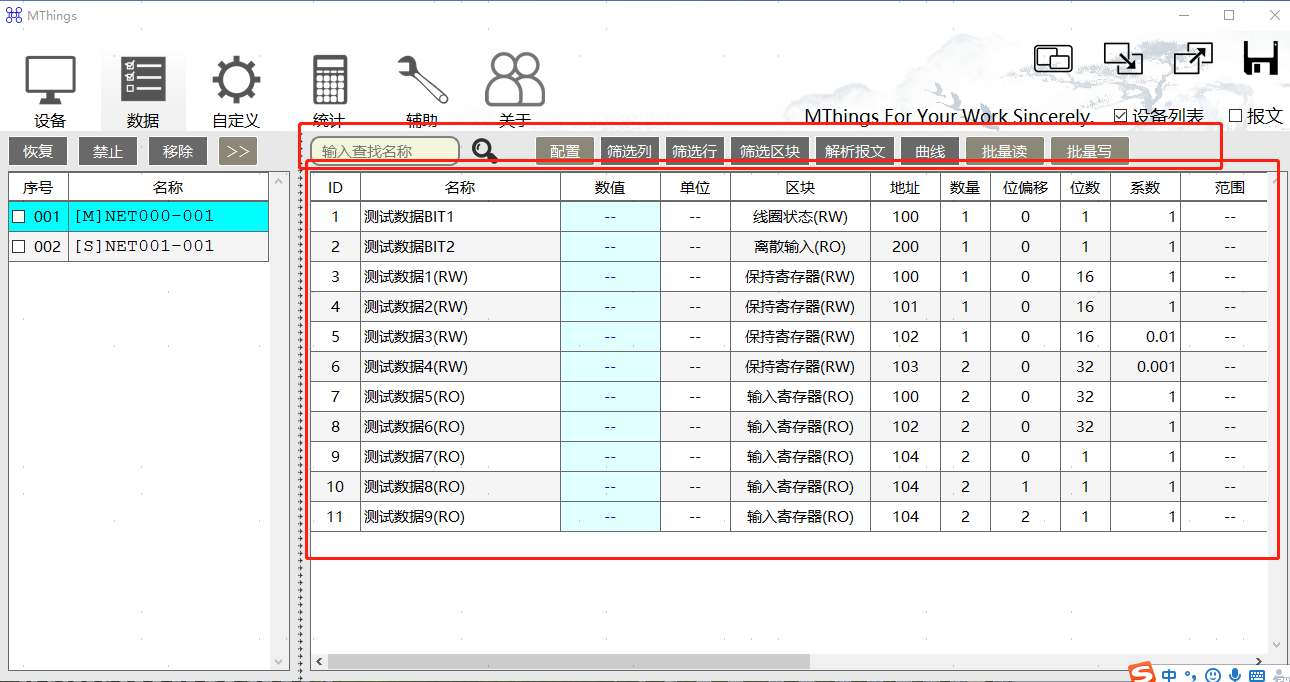
Task: Enable the 报文 checkbox
Action: [x=1235, y=116]
